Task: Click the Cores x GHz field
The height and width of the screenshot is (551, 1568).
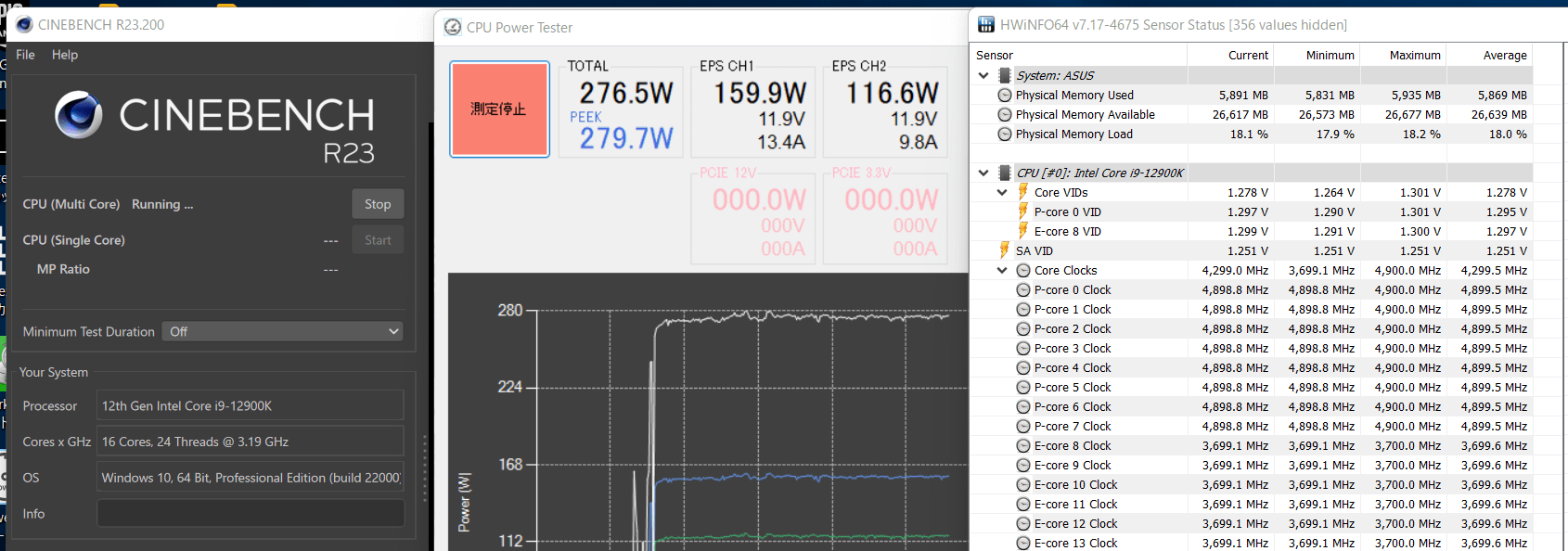Action: (x=251, y=442)
